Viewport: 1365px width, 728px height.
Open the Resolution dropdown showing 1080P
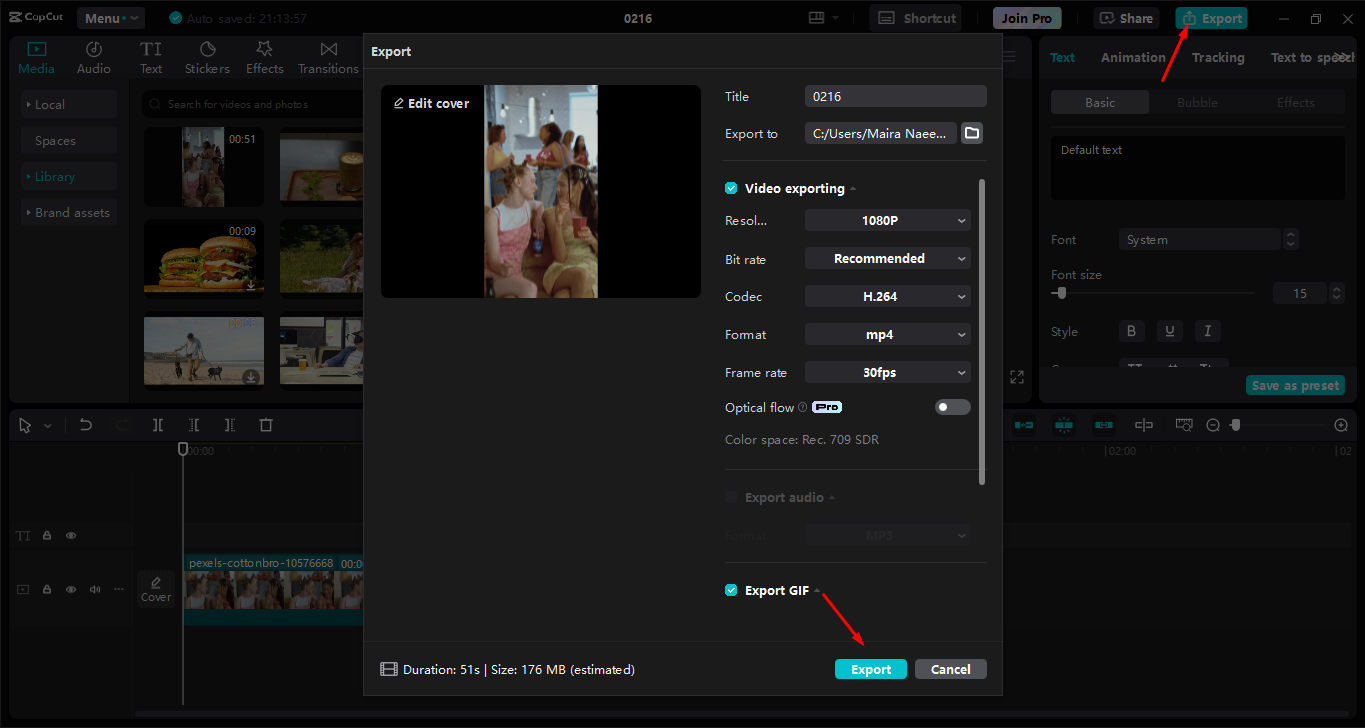[887, 219]
